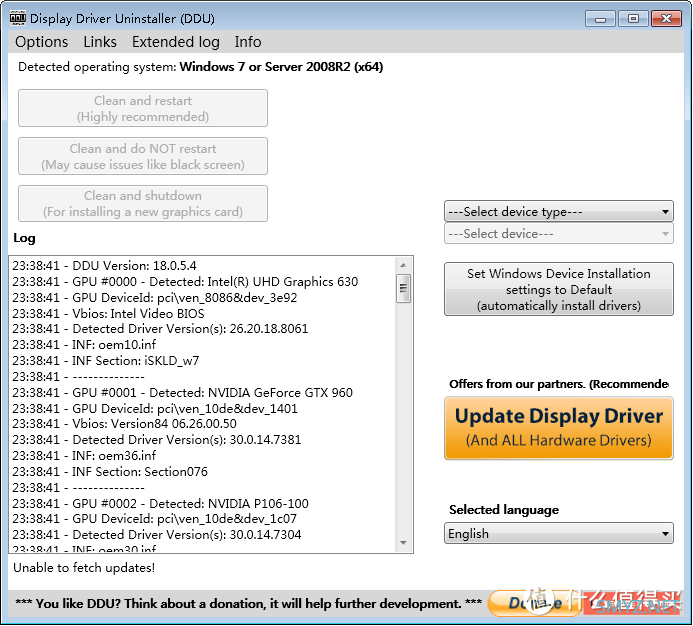Click log scrollbar up arrow
This screenshot has width=693, height=626.
(x=403, y=265)
